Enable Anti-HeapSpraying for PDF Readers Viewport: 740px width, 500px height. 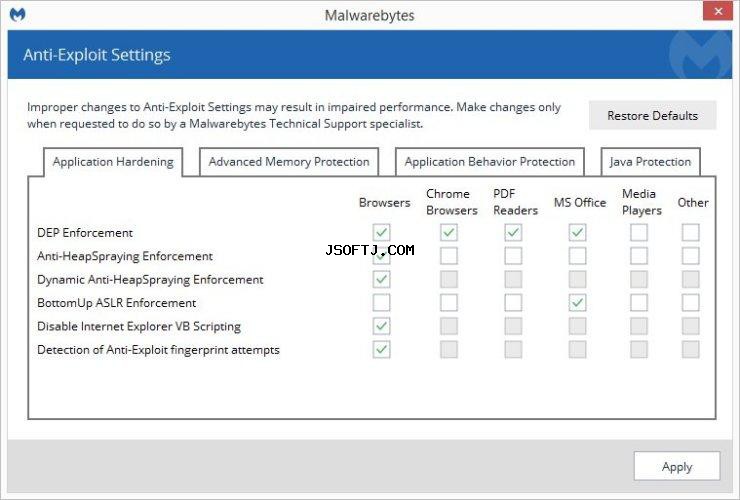pos(513,256)
